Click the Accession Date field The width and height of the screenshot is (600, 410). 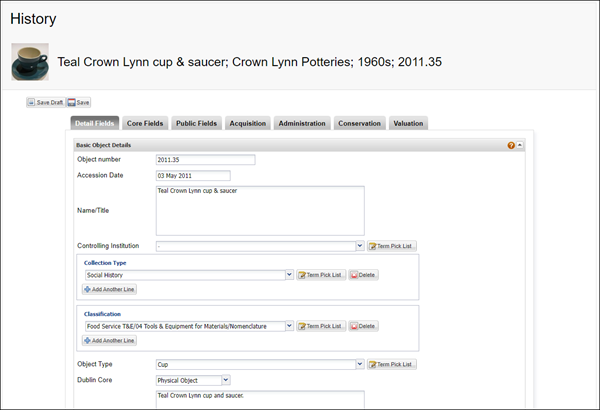click(x=193, y=176)
